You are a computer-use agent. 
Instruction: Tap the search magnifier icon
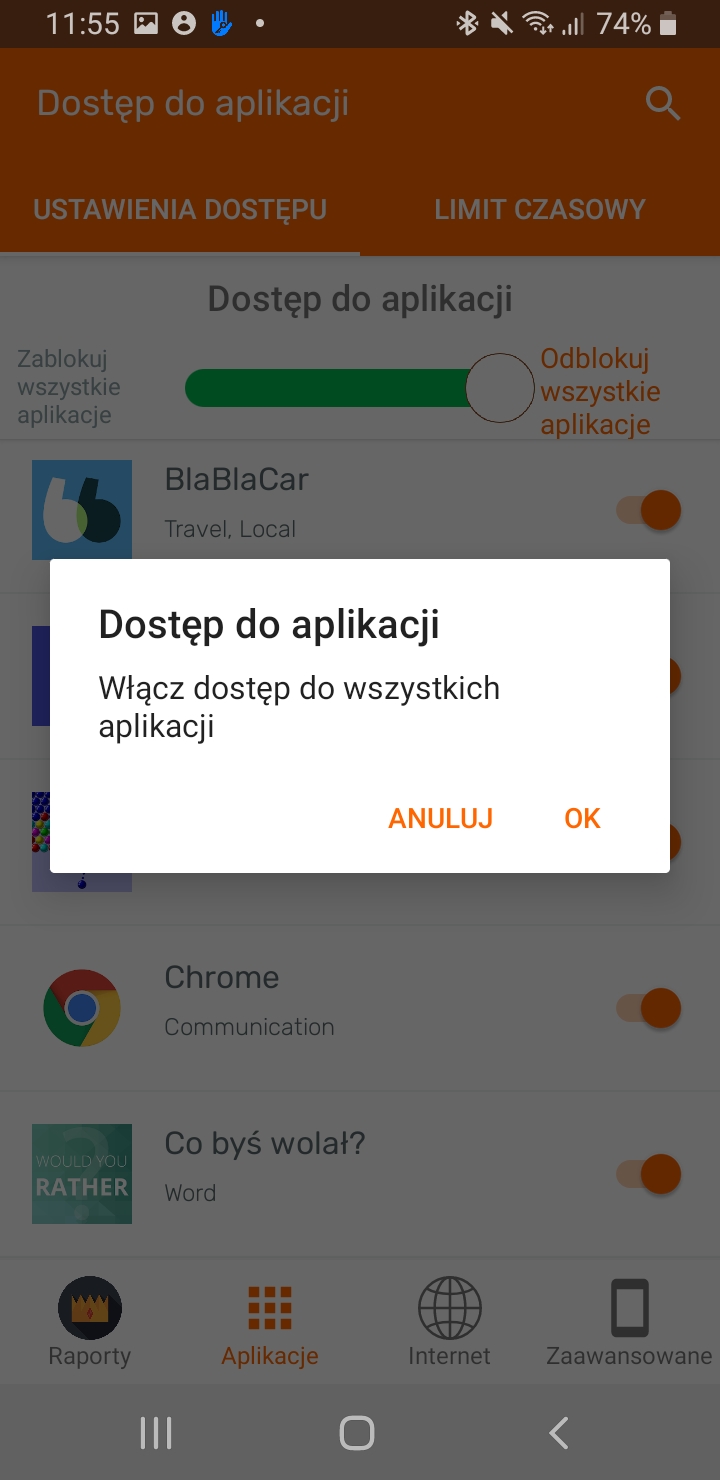click(663, 103)
